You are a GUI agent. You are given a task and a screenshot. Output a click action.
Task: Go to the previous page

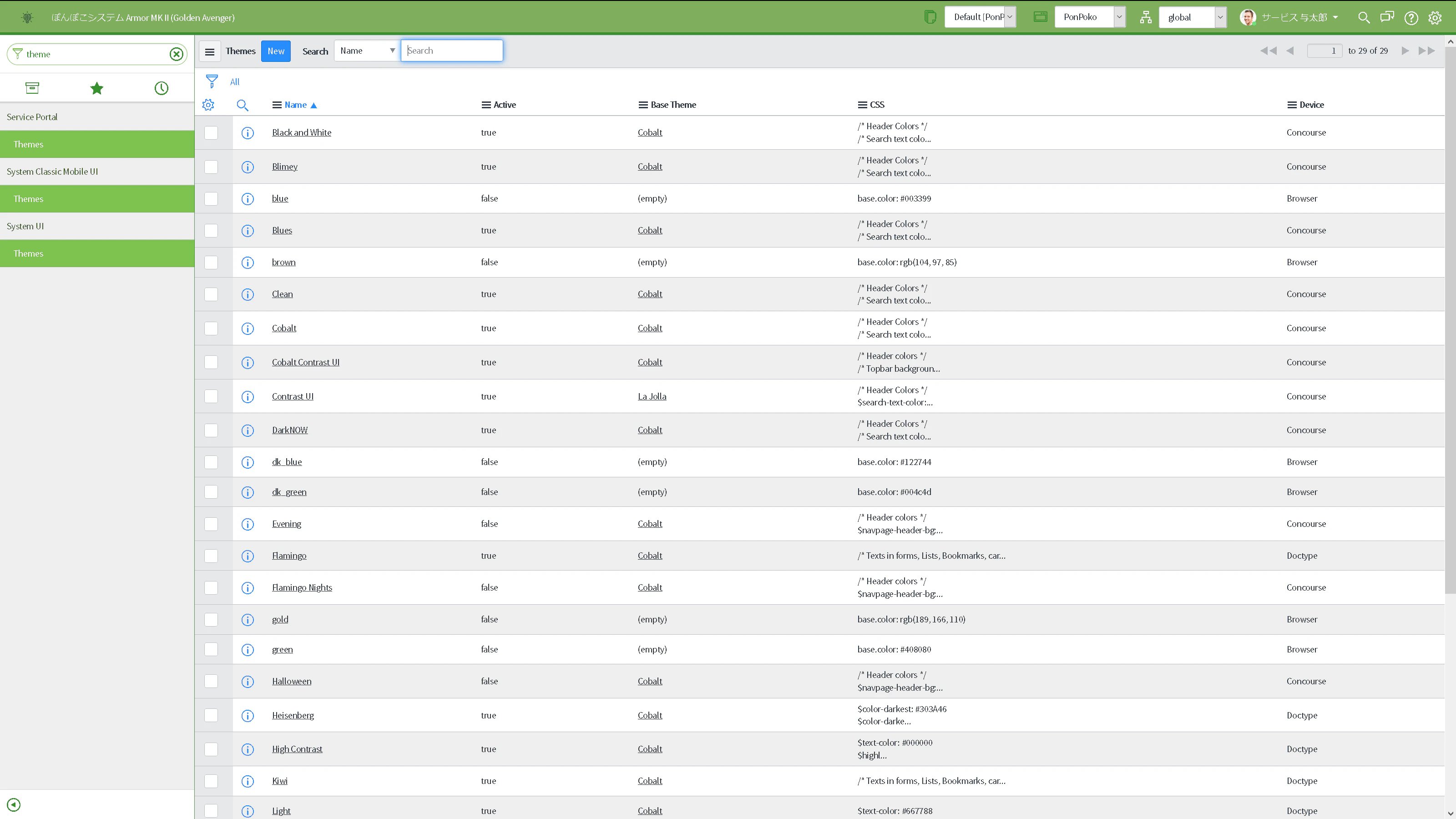[x=1290, y=51]
